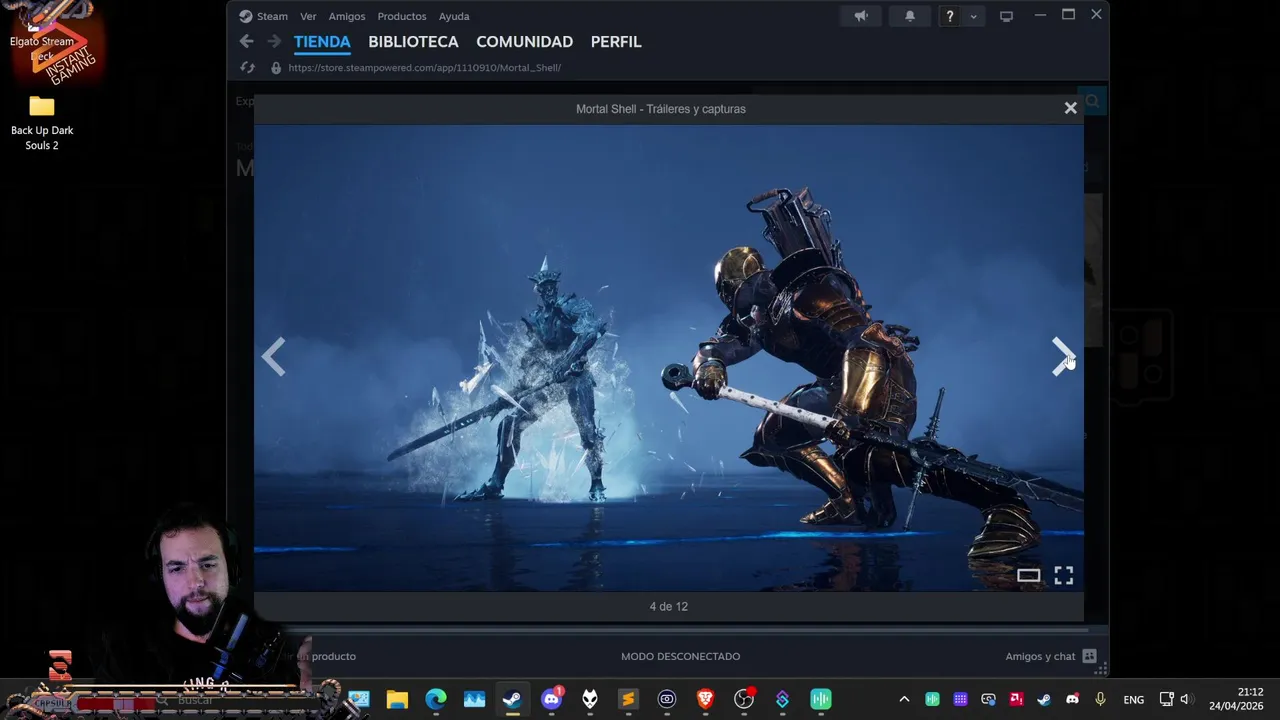
Task: Switch screenshot viewer to fullscreen
Action: coord(1063,575)
